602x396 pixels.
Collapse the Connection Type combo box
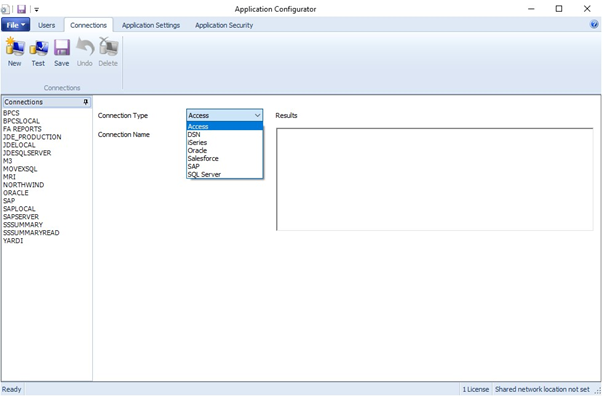(x=257, y=115)
